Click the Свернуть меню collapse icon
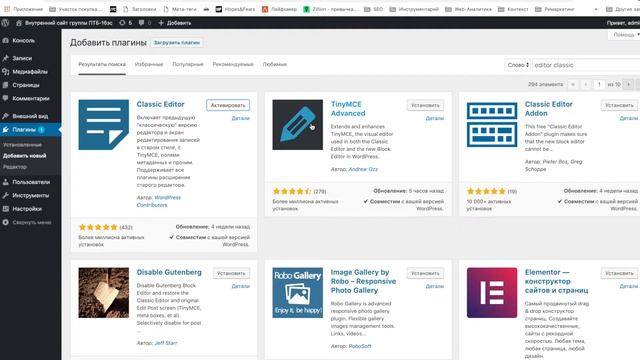Image resolution: width=640 pixels, height=360 pixels. click(6, 222)
